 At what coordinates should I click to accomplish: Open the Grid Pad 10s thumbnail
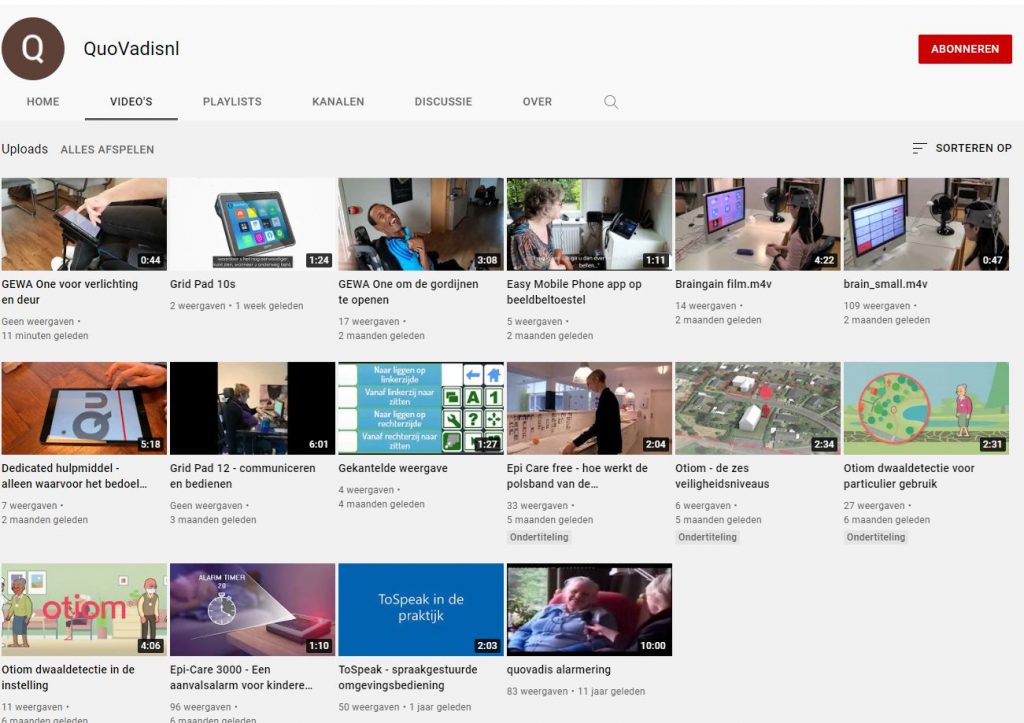tap(252, 224)
